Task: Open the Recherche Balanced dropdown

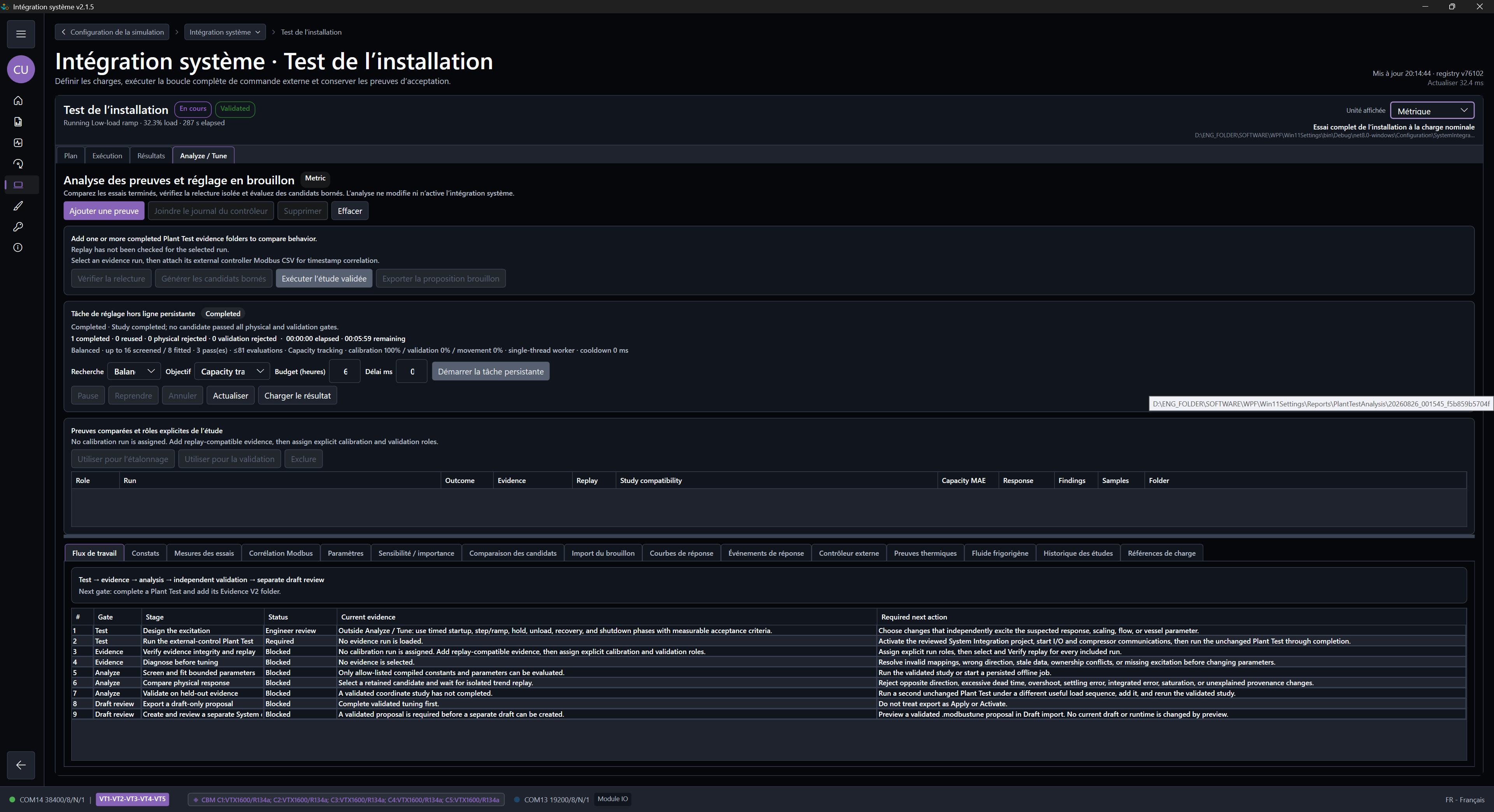Action: (x=134, y=371)
